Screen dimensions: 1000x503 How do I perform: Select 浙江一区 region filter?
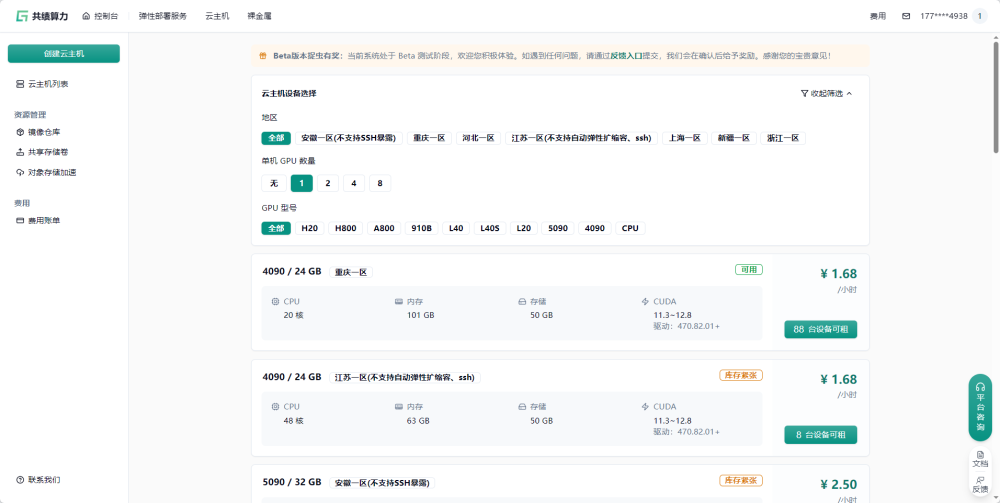click(783, 138)
